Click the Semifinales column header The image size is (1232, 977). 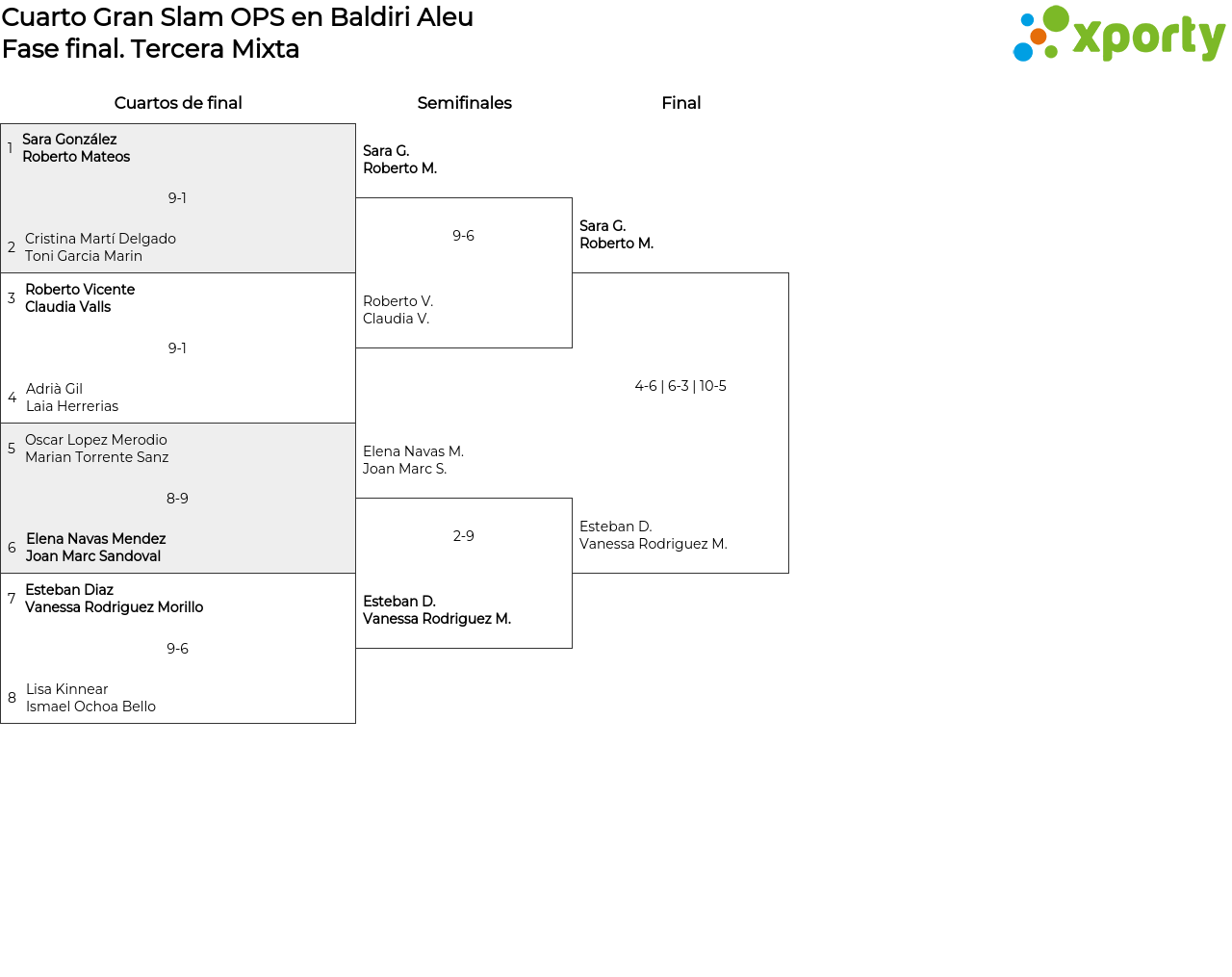pos(464,103)
